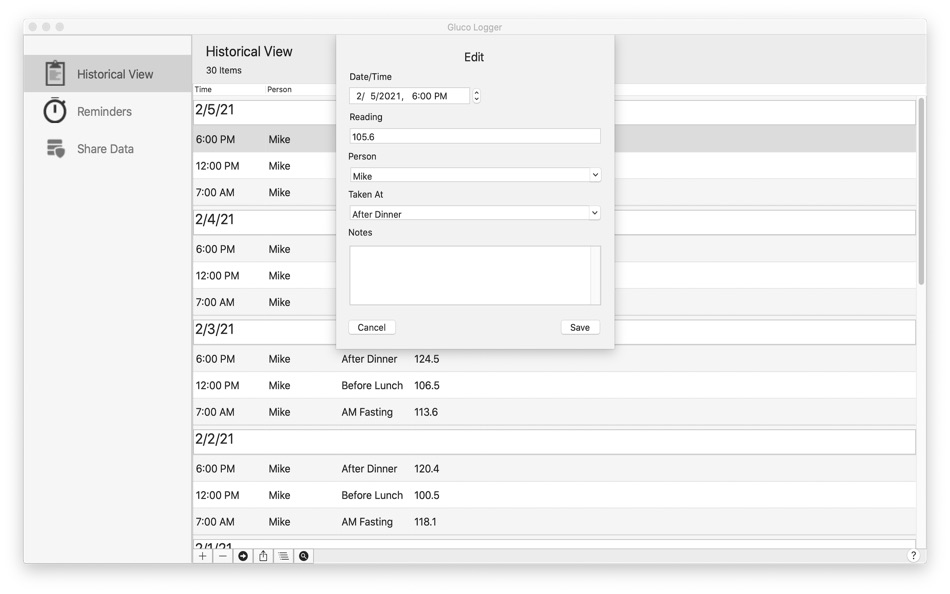
Task: Click the remove reading minus icon
Action: point(223,556)
